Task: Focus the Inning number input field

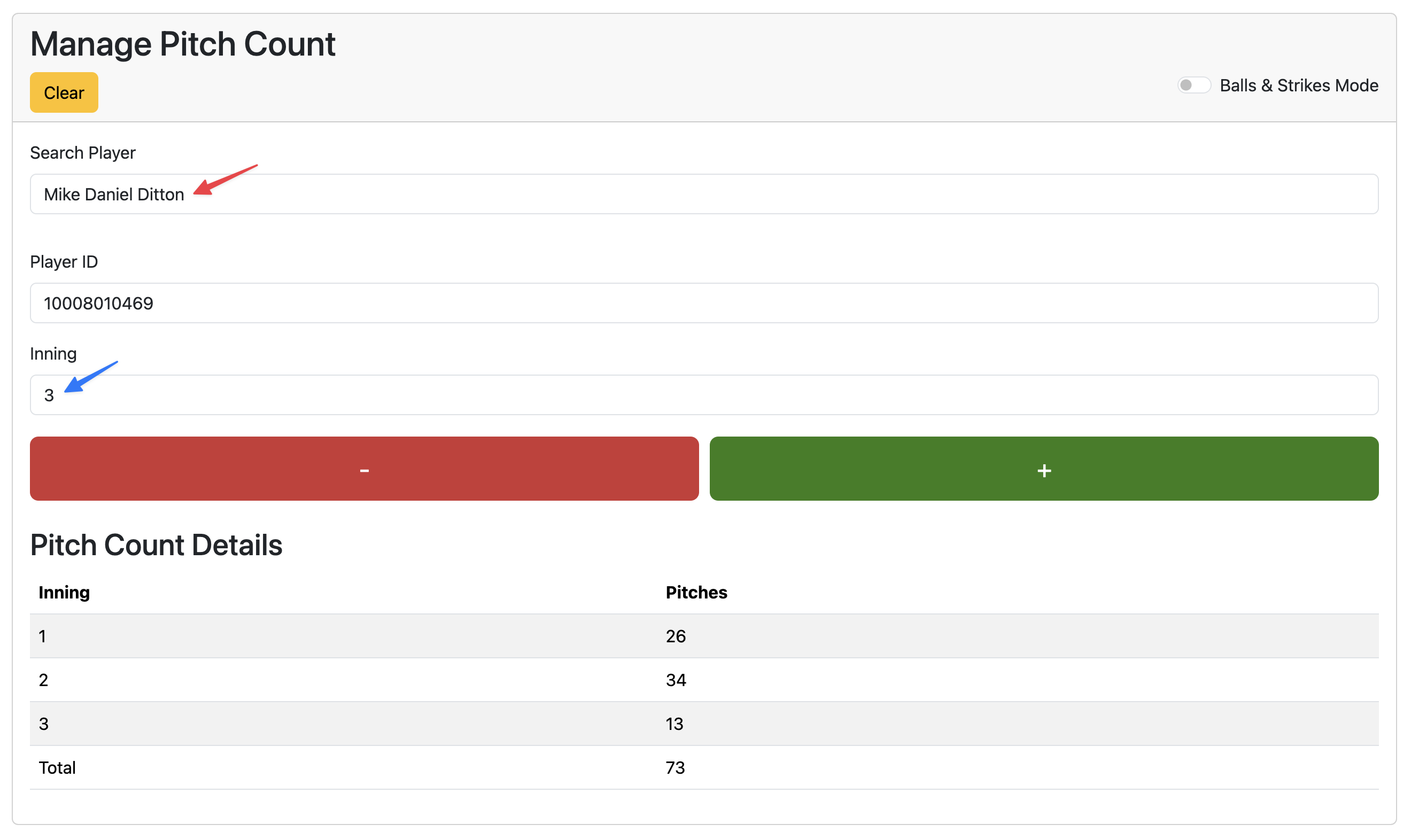Action: point(703,394)
